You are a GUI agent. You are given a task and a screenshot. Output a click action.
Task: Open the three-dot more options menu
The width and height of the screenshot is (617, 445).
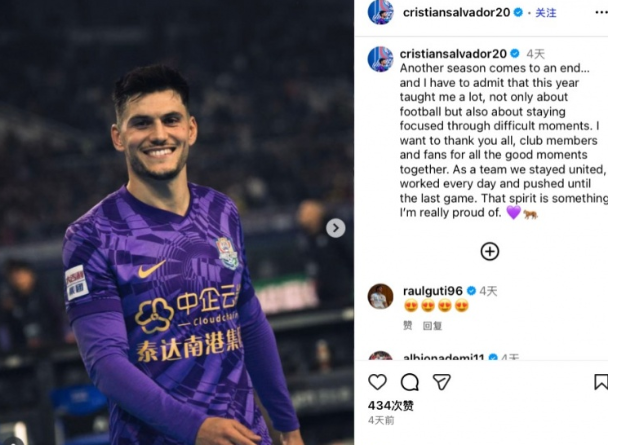[x=602, y=13]
